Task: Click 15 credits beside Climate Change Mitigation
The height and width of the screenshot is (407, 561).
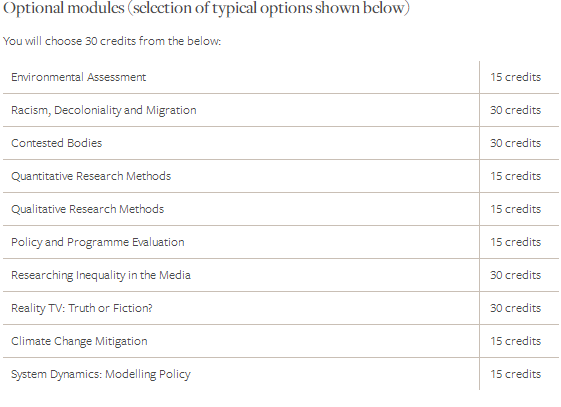Action: pyautogui.click(x=516, y=341)
